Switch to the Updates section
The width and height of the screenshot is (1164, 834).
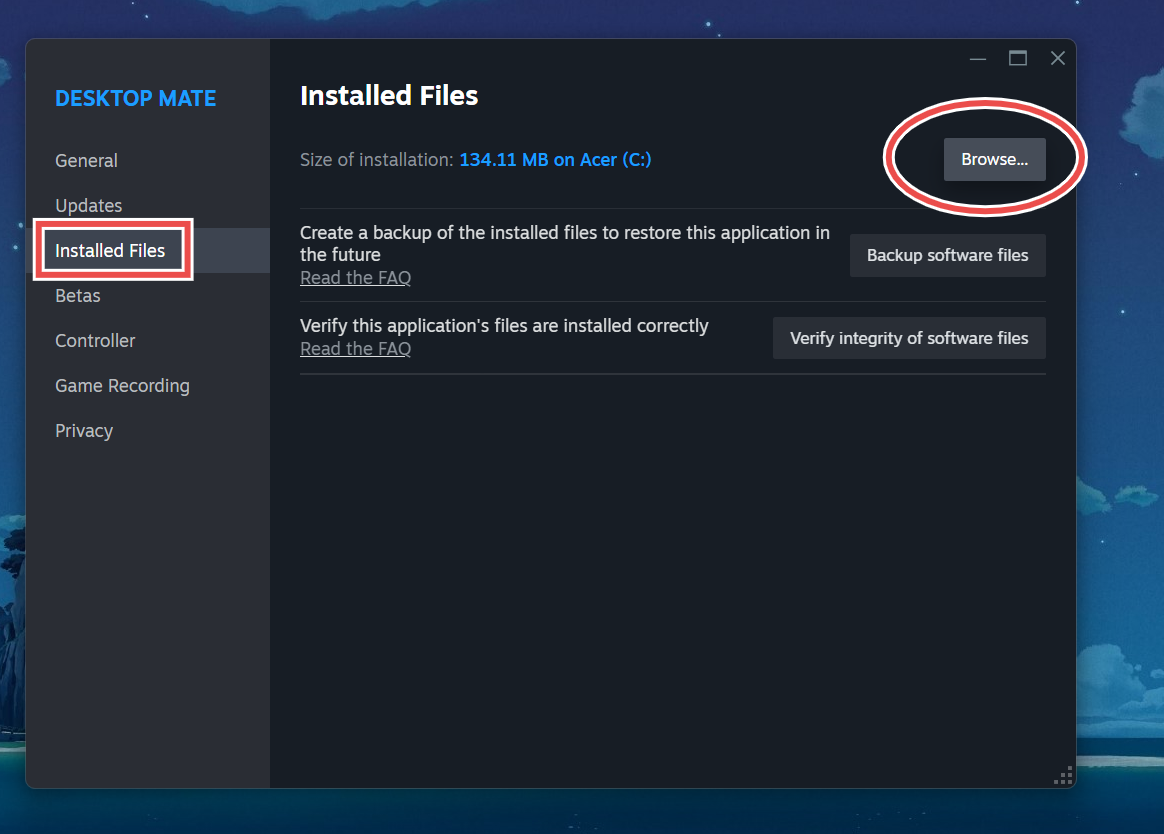pyautogui.click(x=88, y=206)
